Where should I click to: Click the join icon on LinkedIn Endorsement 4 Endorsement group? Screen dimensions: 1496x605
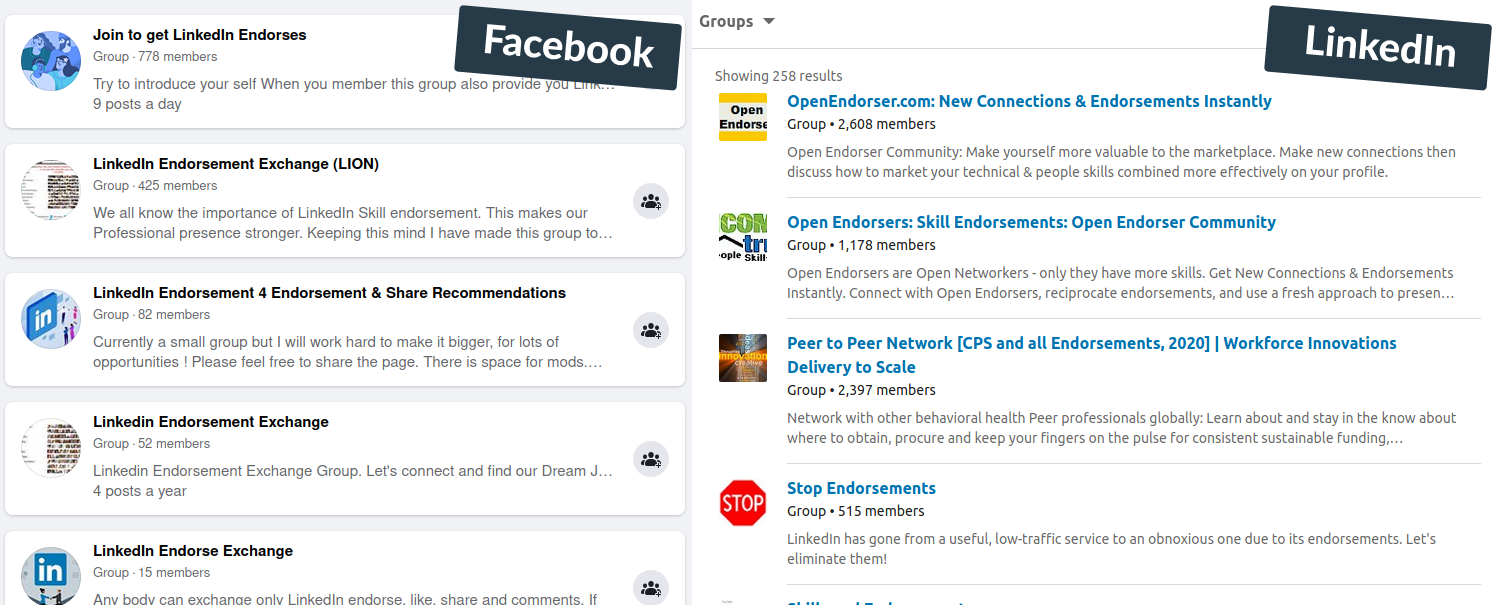[651, 329]
